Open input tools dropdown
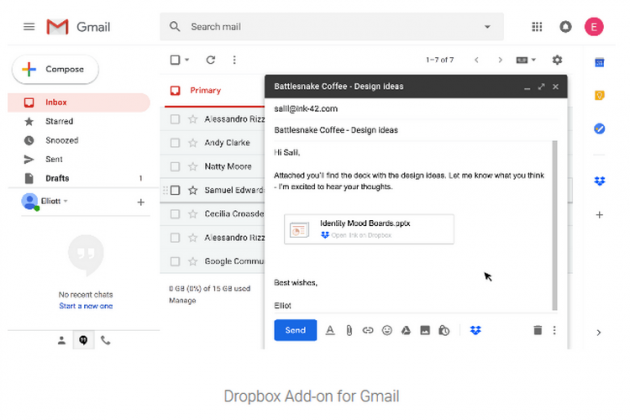This screenshot has width=630, height=420. point(526,60)
